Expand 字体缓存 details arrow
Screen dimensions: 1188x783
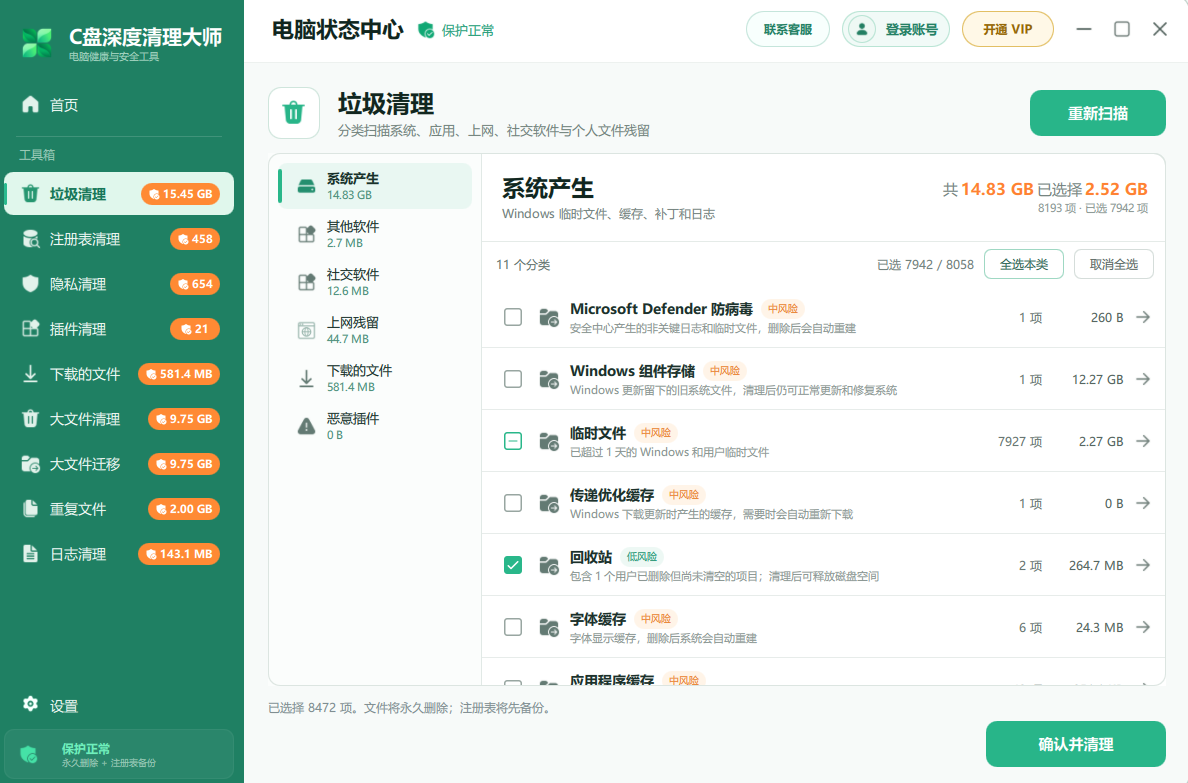pyautogui.click(x=1143, y=627)
